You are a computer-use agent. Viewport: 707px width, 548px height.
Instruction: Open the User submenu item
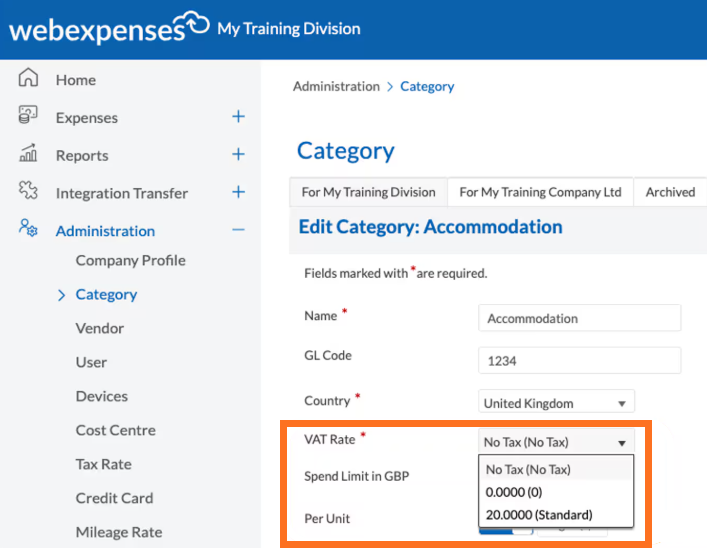point(91,363)
